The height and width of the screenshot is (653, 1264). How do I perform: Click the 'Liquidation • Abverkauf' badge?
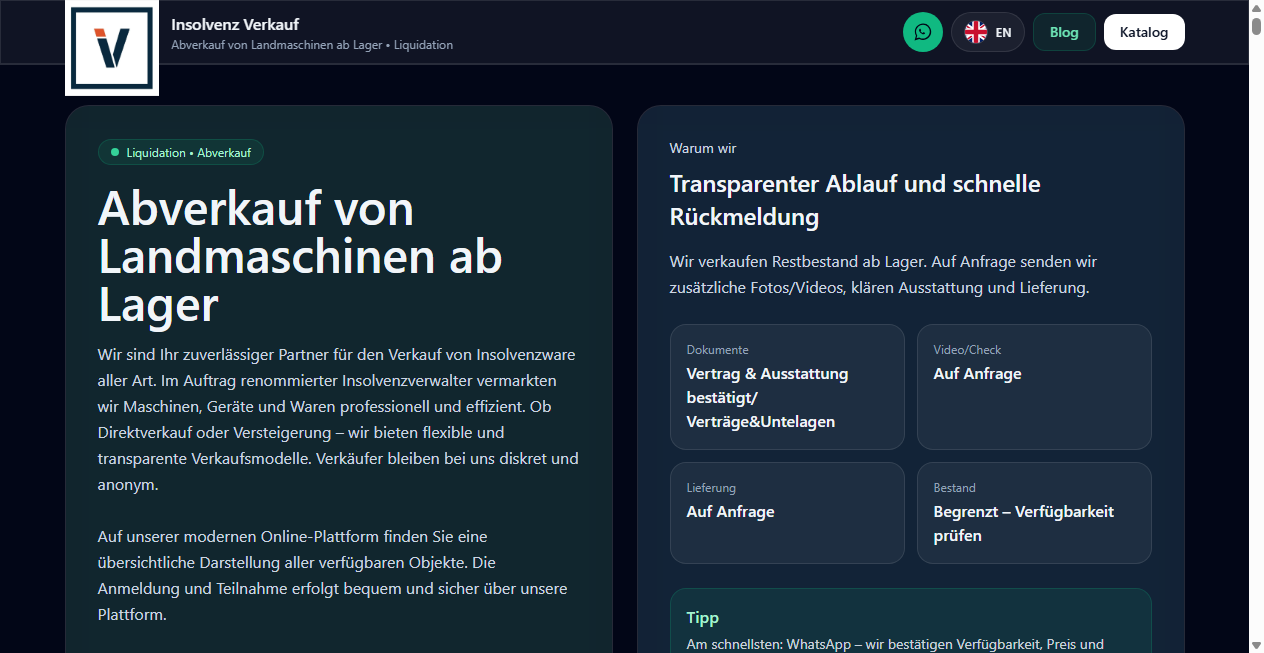(x=181, y=152)
